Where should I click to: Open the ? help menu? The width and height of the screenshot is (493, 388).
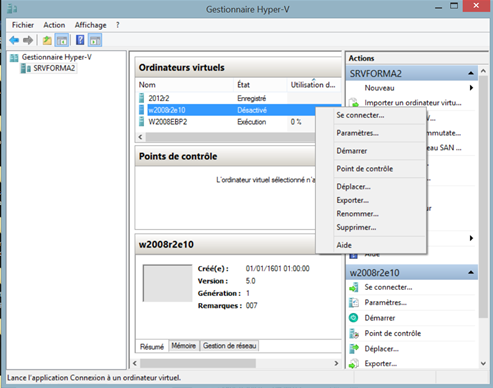tap(117, 25)
